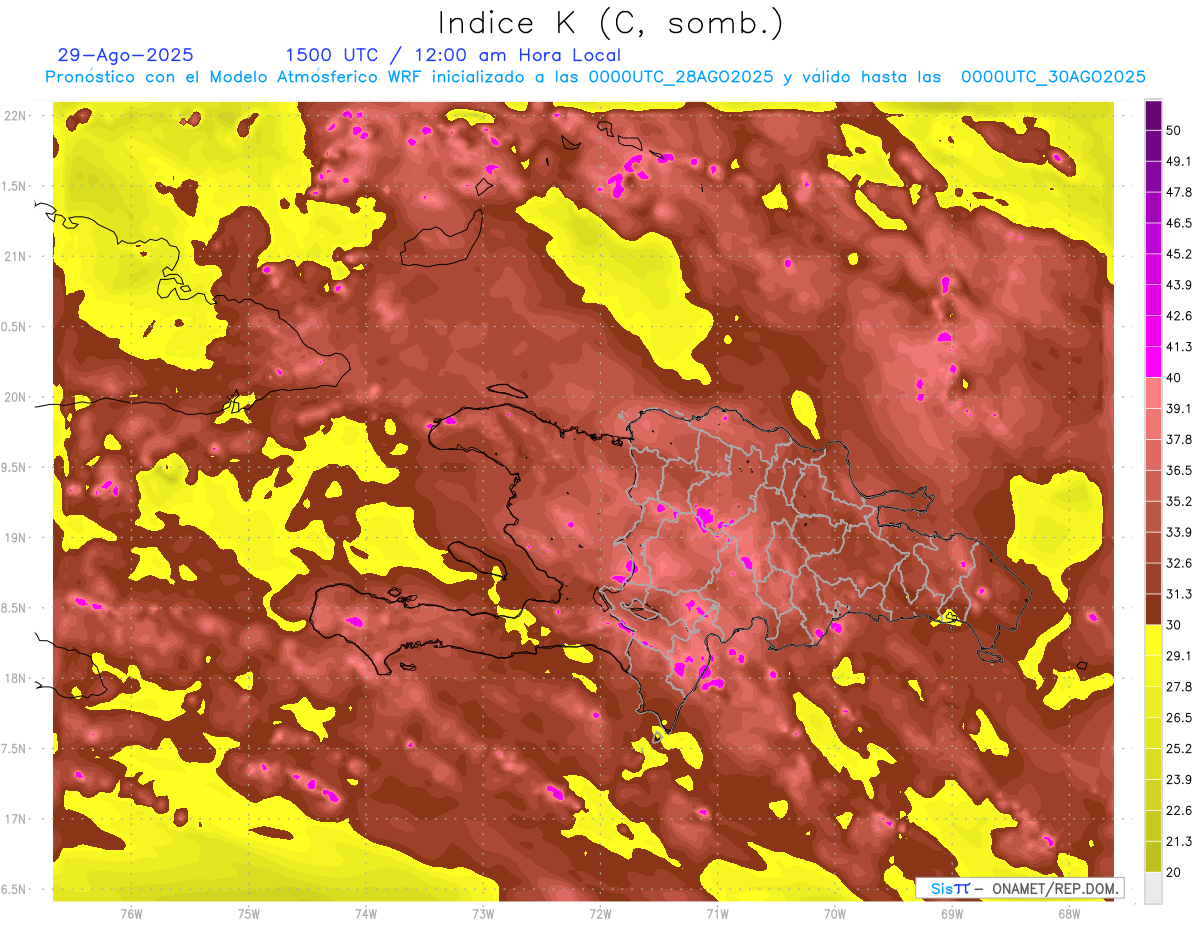Click the colorbar value 49.1

[1178, 161]
